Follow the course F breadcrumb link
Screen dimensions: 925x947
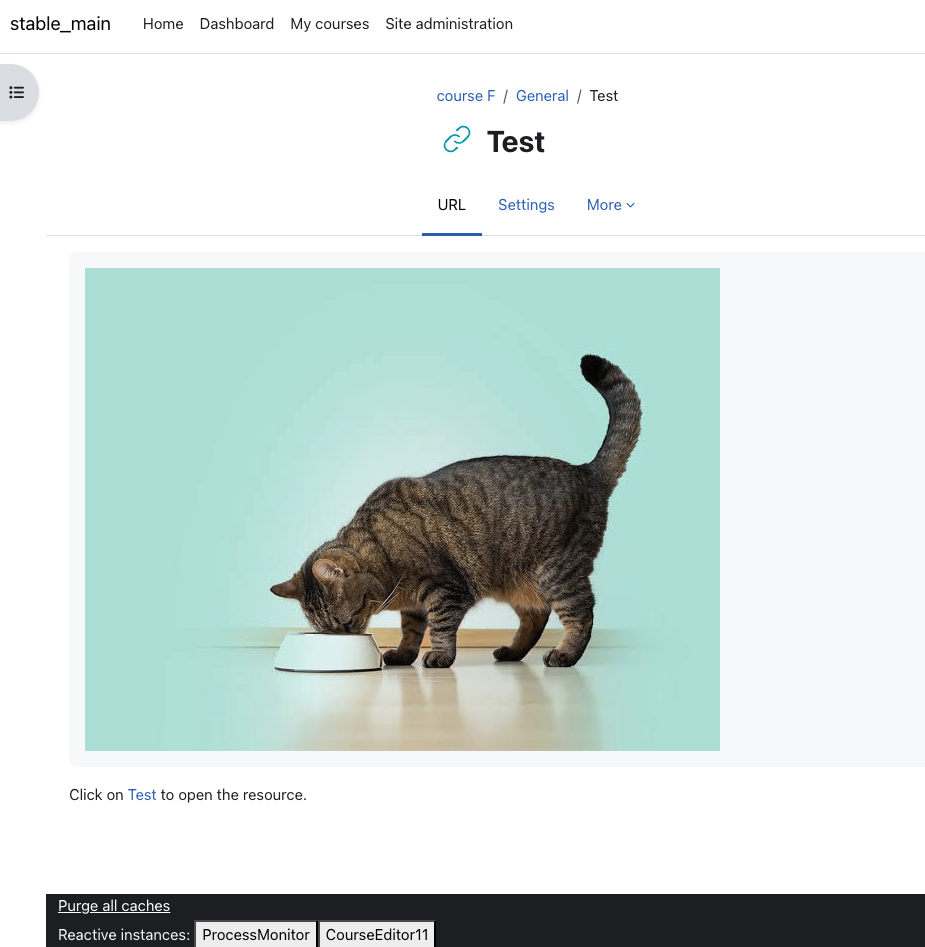[466, 96]
